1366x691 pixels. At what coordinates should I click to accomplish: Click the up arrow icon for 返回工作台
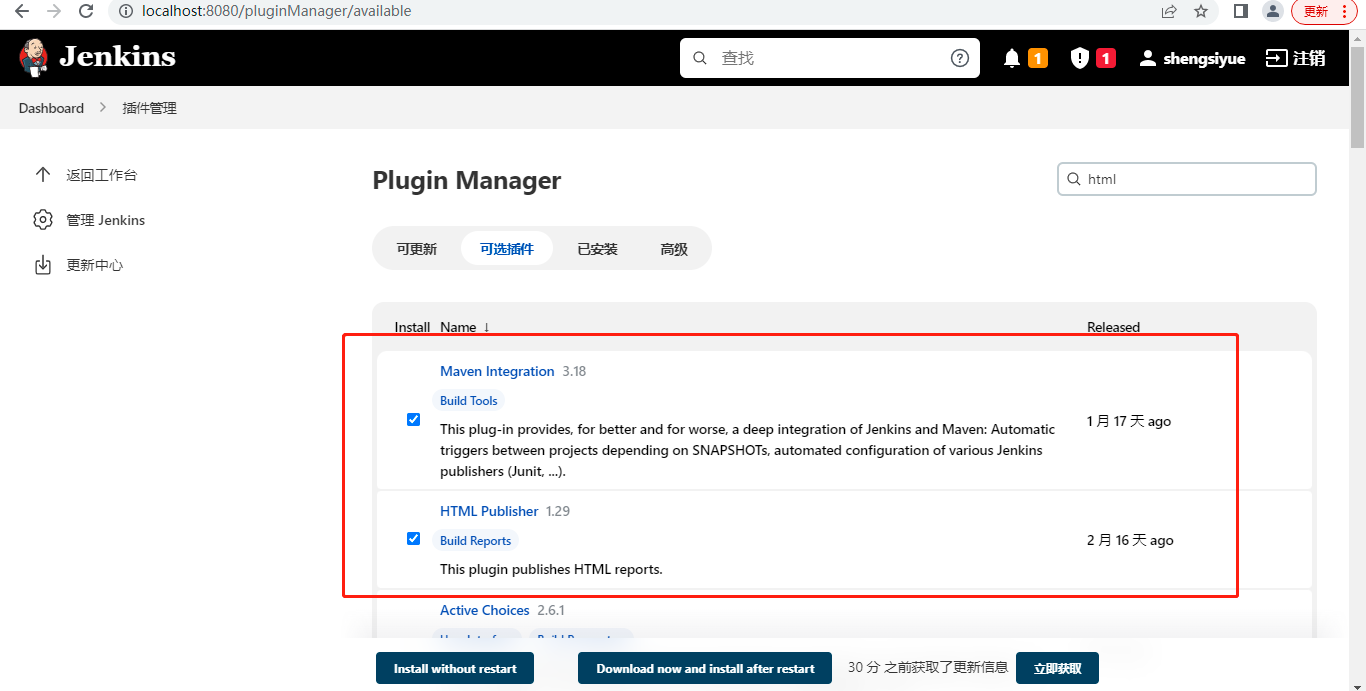[43, 174]
